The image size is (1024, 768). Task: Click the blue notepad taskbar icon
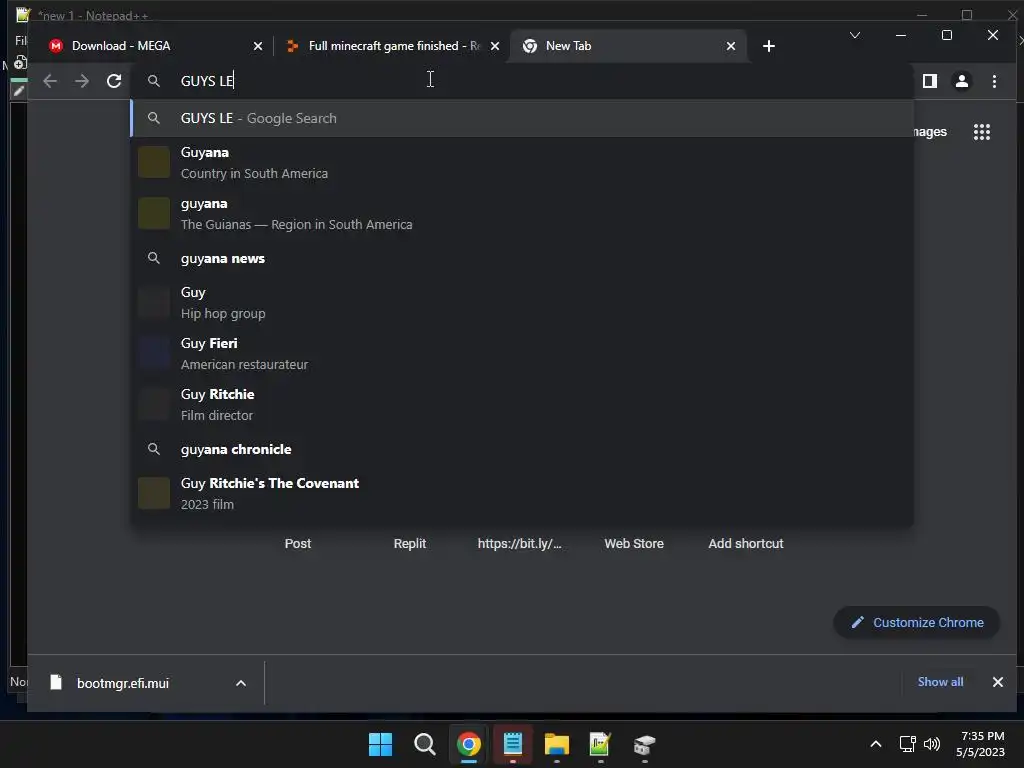(x=513, y=744)
